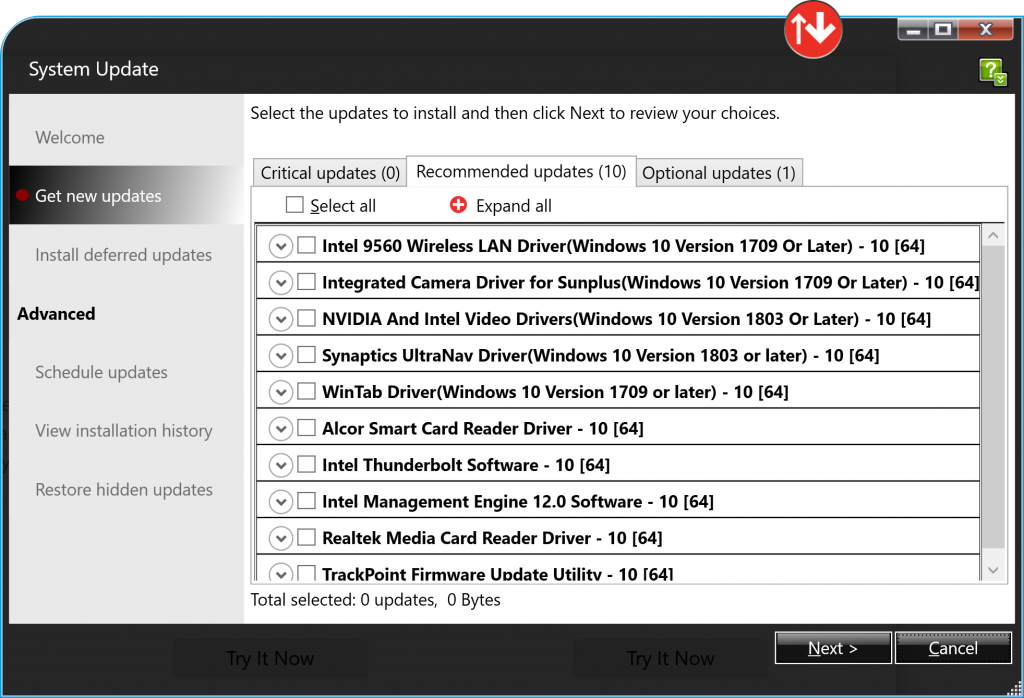The height and width of the screenshot is (698, 1024).
Task: Maximize the System Update window
Action: [x=942, y=29]
